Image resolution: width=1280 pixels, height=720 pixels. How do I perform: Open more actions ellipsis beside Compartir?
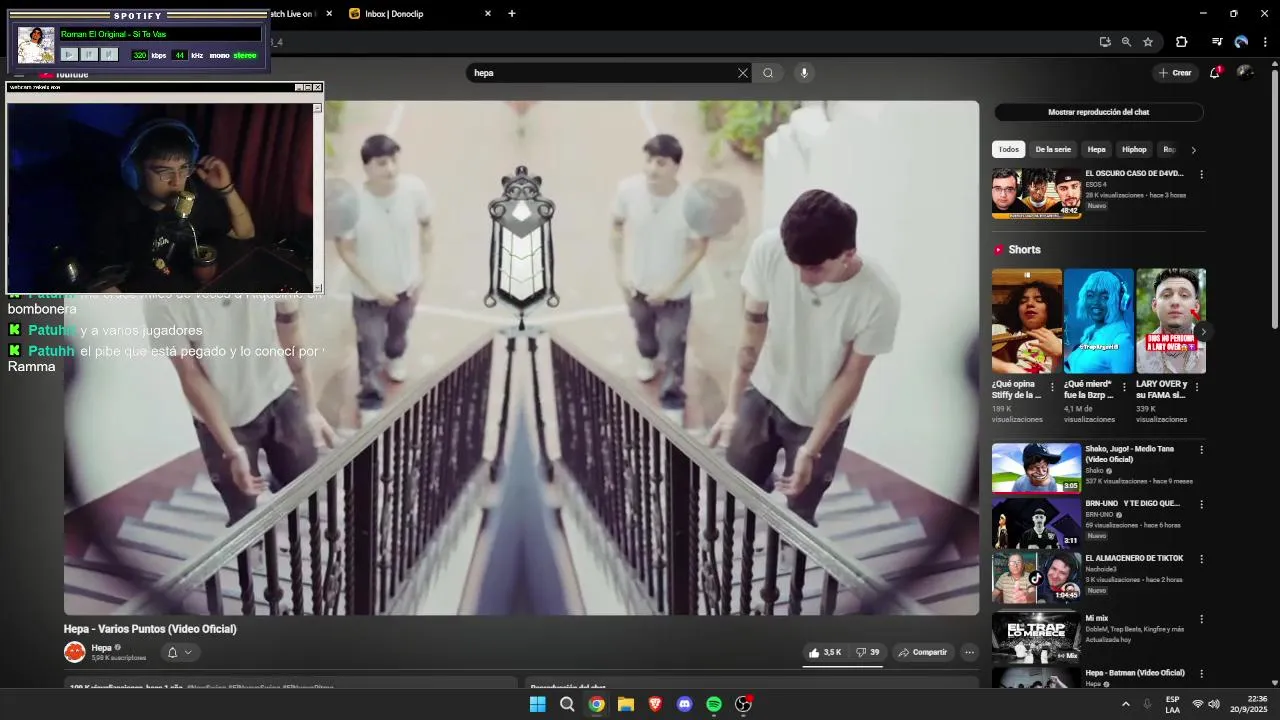[x=969, y=652]
